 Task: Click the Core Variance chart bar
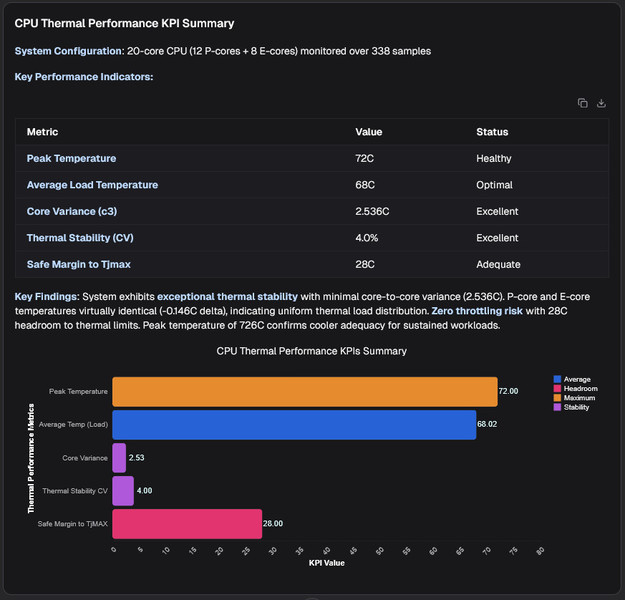(119, 458)
